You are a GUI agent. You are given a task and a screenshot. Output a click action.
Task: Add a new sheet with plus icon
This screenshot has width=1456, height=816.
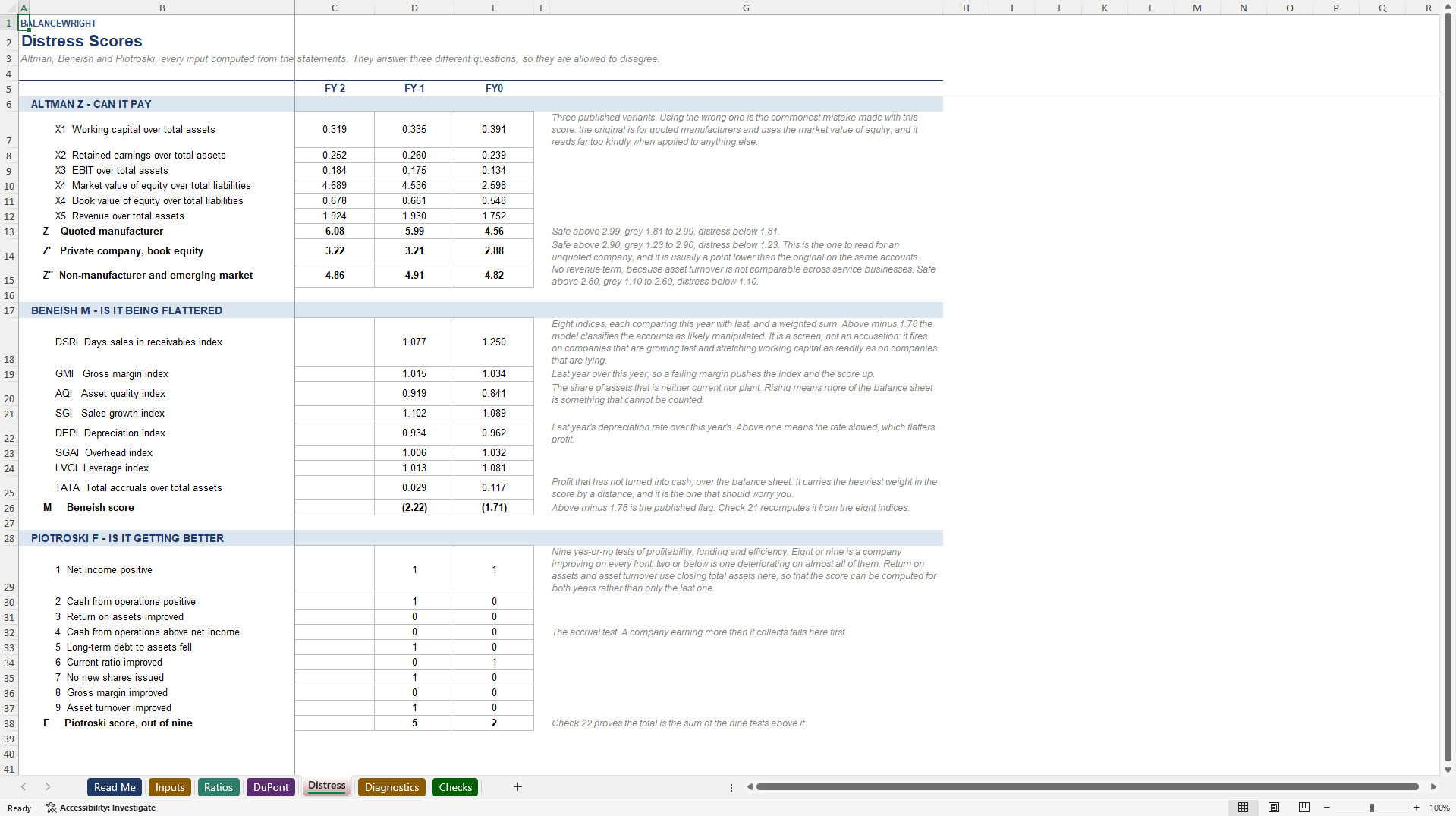pos(517,787)
